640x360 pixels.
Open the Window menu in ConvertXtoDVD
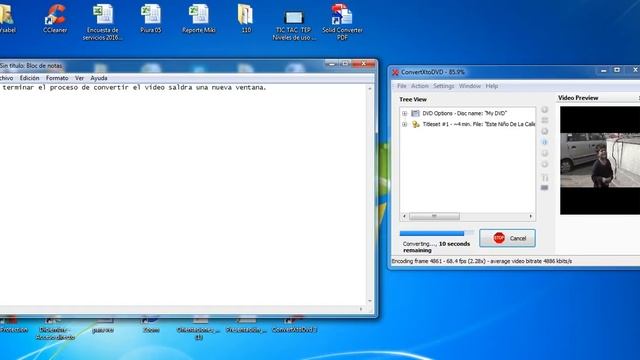tap(470, 86)
